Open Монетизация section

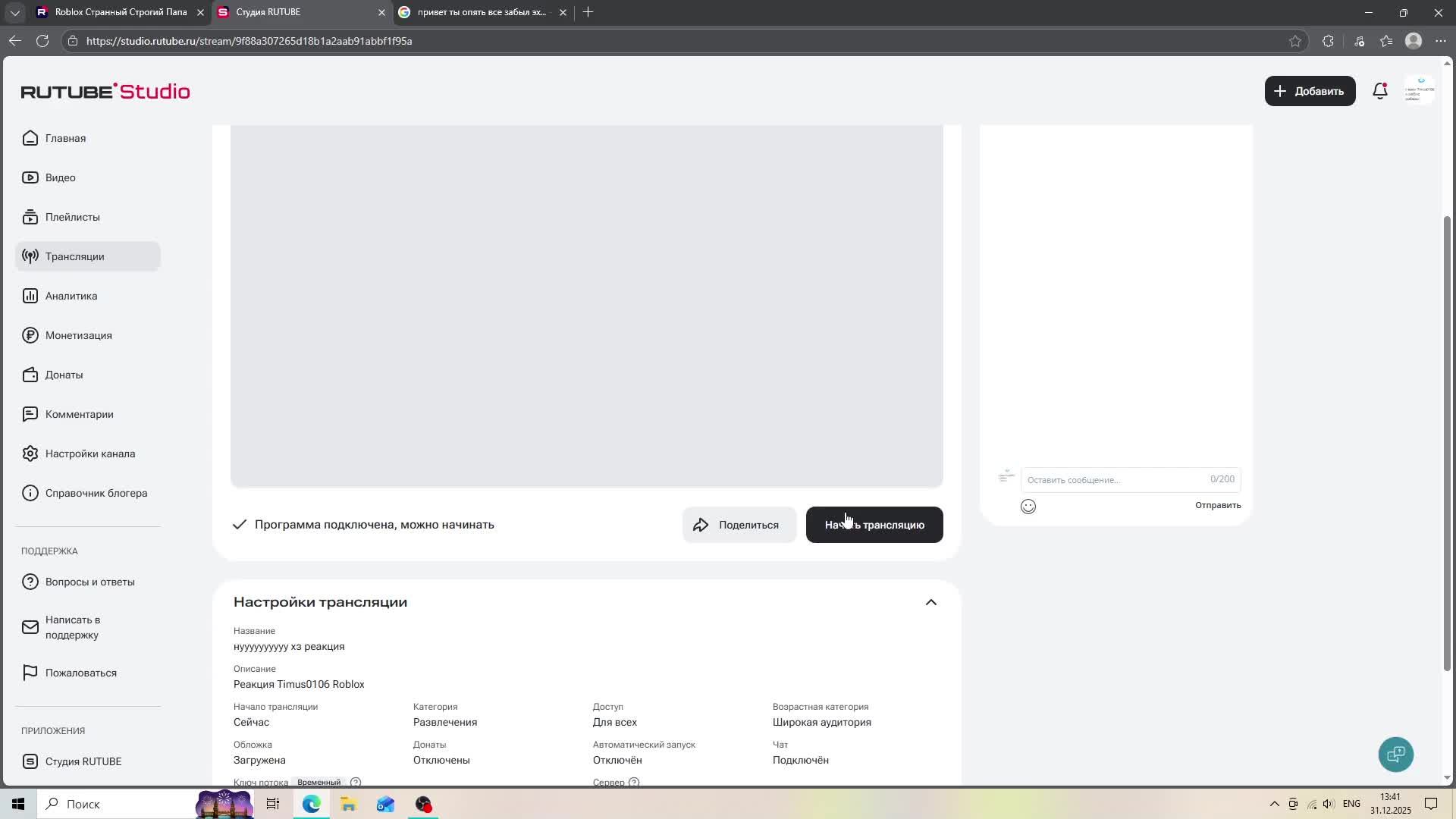pos(78,335)
